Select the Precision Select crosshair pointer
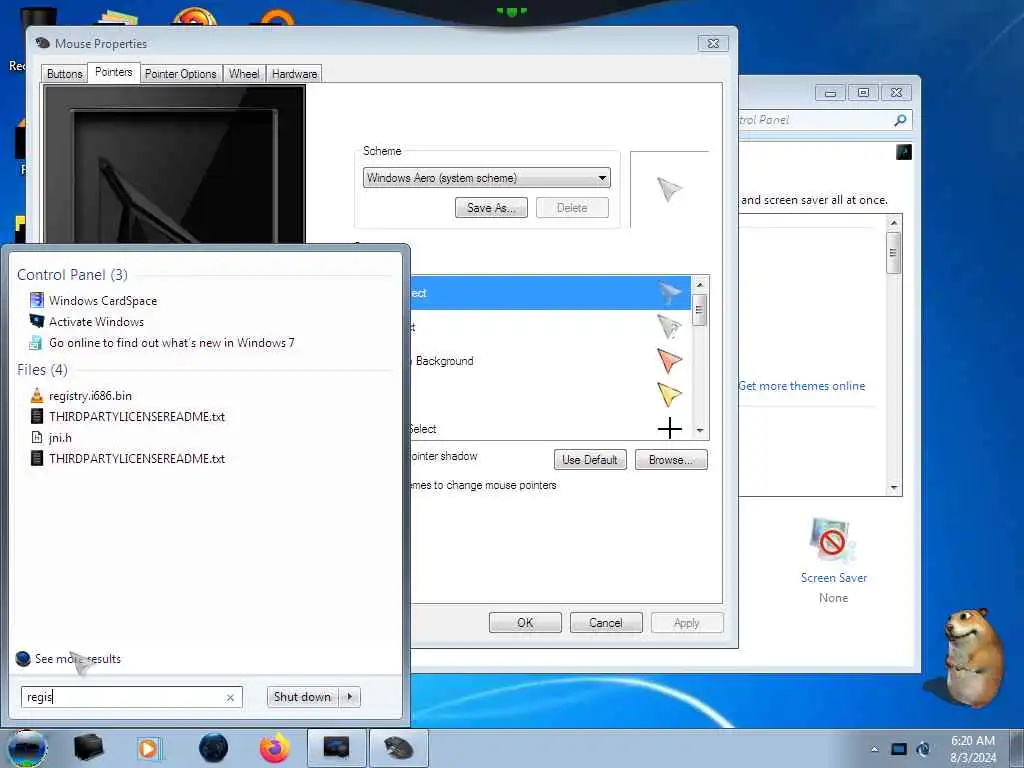The width and height of the screenshot is (1024, 768). pyautogui.click(x=550, y=427)
